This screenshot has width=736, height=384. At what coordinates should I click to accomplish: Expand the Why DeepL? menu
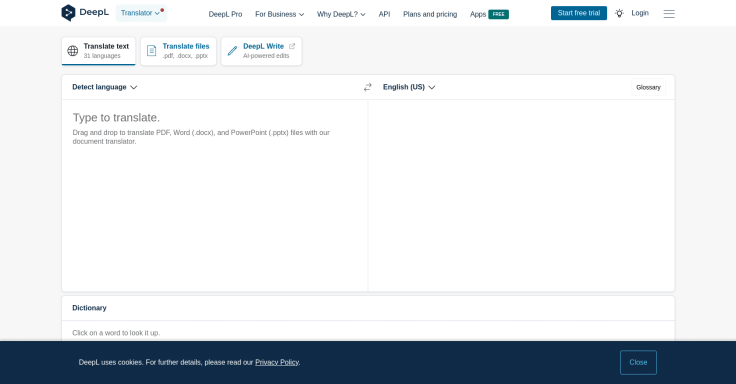pos(341,14)
